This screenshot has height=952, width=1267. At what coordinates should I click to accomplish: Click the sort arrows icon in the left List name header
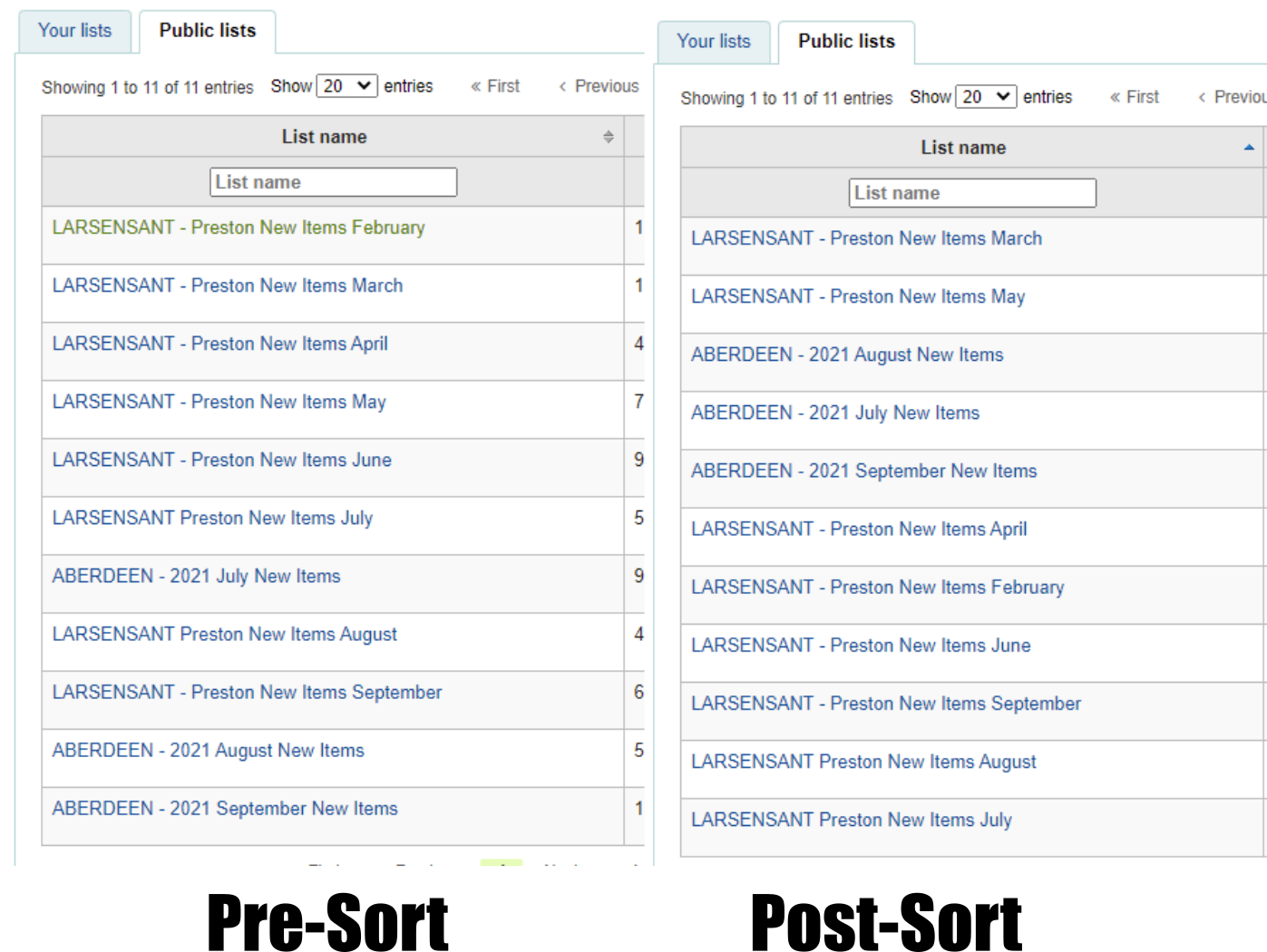tap(608, 137)
